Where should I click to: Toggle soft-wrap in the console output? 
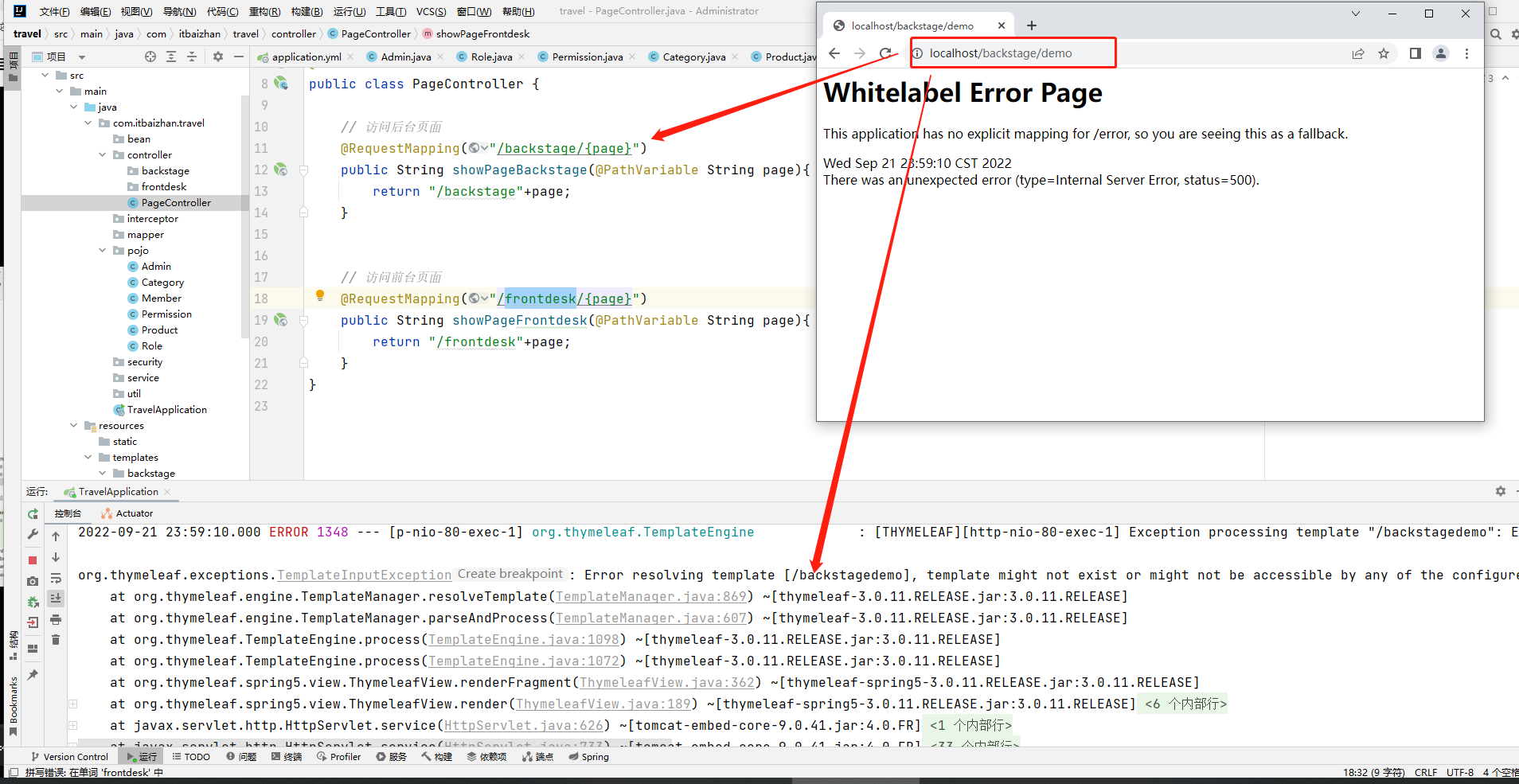click(x=56, y=579)
